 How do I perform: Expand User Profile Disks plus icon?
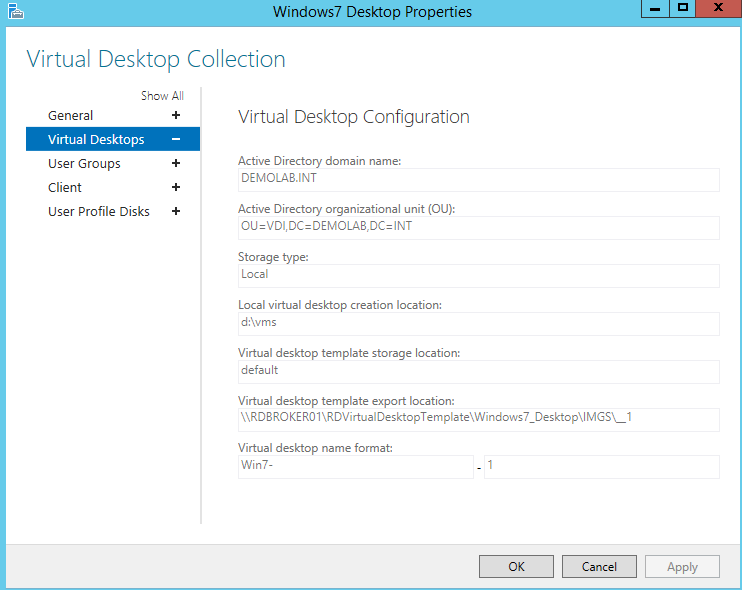(176, 212)
